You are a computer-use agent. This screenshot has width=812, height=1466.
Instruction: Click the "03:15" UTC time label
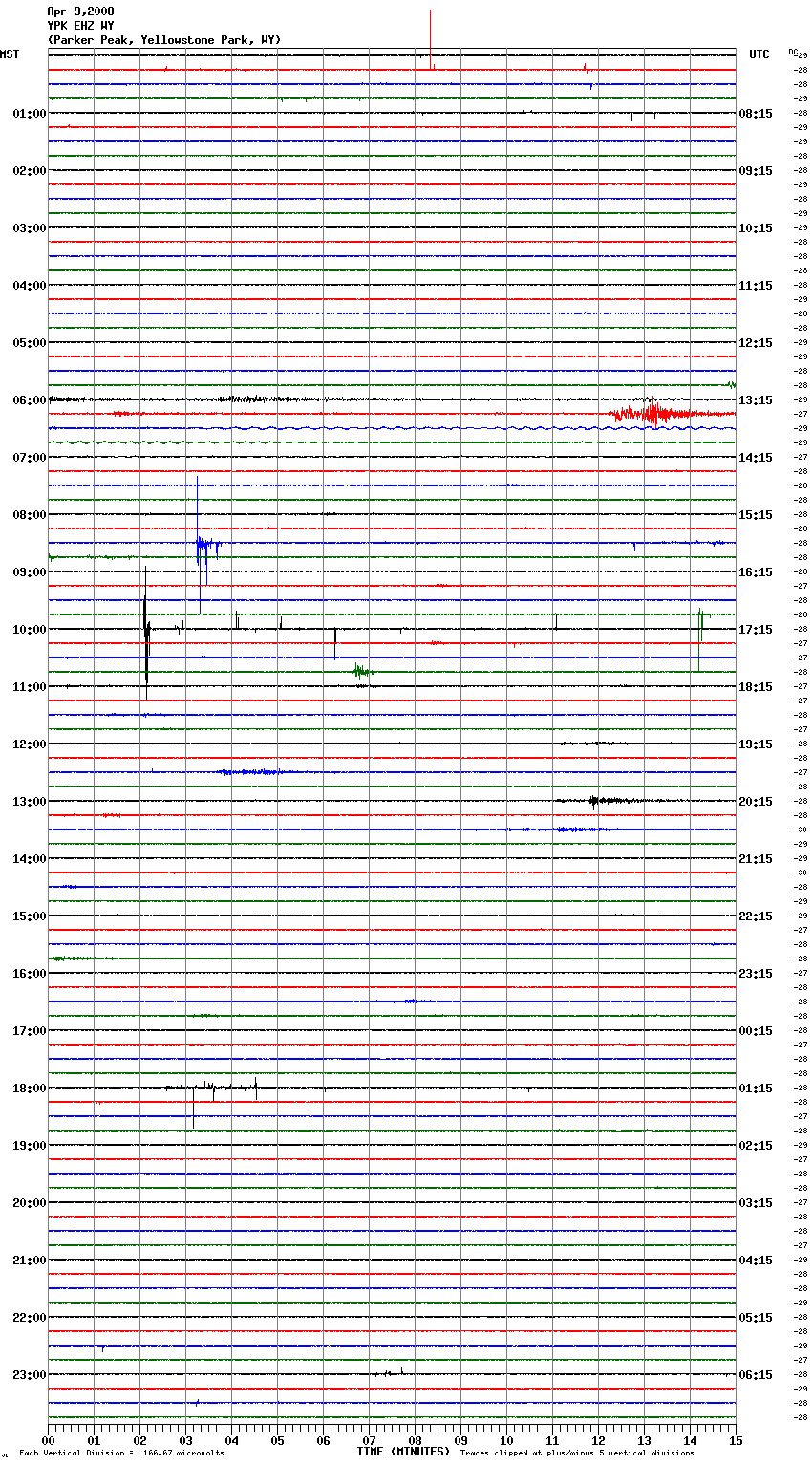pyautogui.click(x=756, y=1203)
